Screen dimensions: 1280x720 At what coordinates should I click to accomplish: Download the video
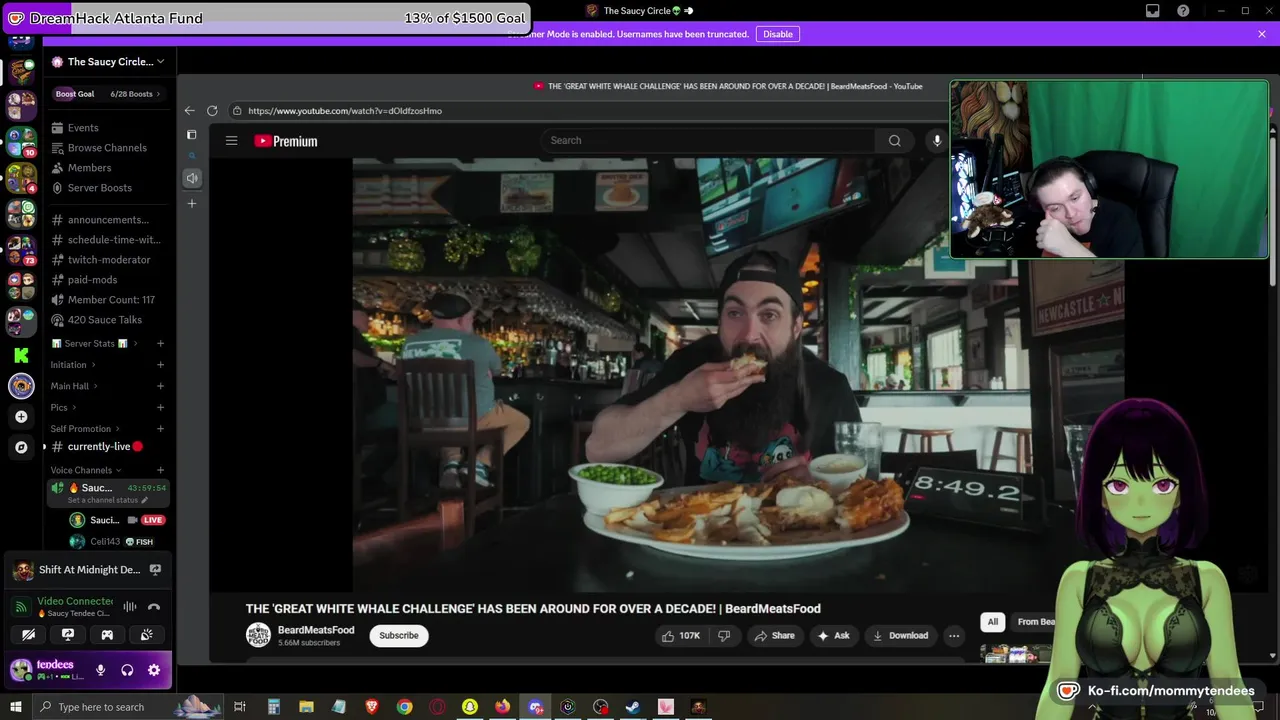901,635
